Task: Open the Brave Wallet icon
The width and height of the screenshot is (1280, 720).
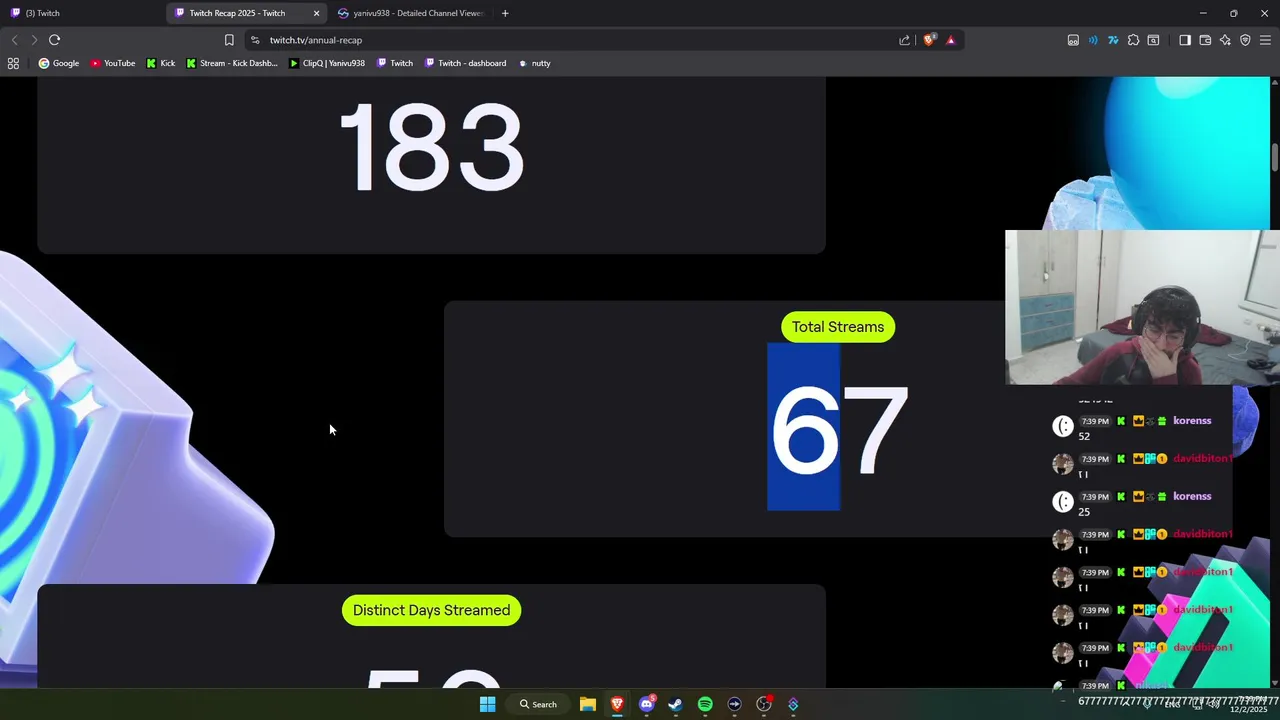Action: tap(1205, 40)
